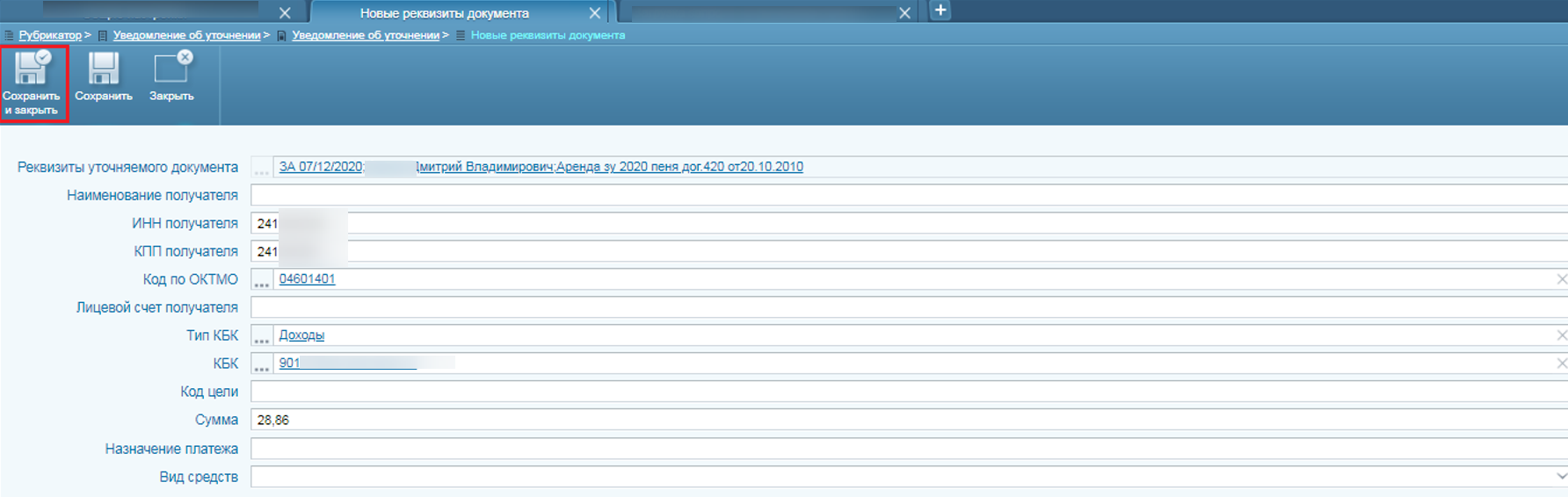Clear the Тип КБК field value
The height and width of the screenshot is (497, 1568).
(x=1561, y=335)
